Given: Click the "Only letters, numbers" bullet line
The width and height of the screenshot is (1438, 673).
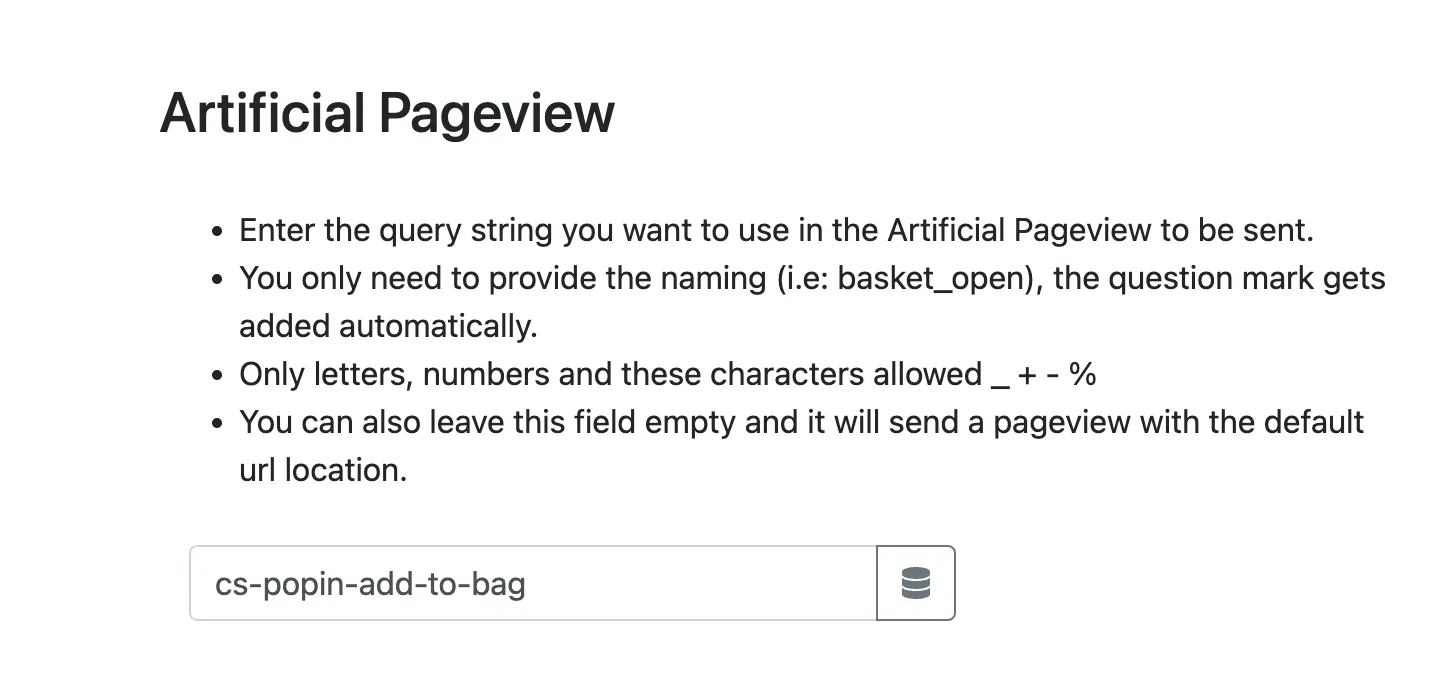Looking at the screenshot, I should tap(667, 374).
